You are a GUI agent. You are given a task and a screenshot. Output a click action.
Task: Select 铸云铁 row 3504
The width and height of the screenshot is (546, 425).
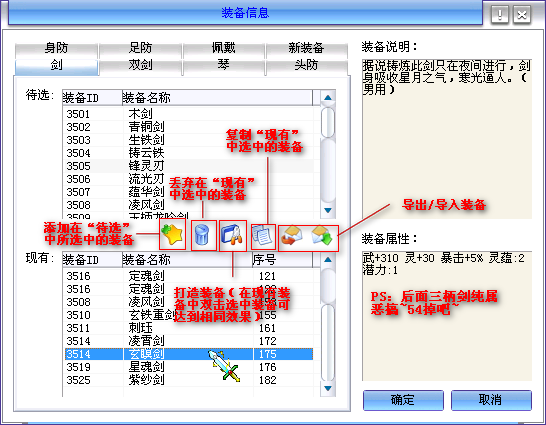pyautogui.click(x=188, y=153)
